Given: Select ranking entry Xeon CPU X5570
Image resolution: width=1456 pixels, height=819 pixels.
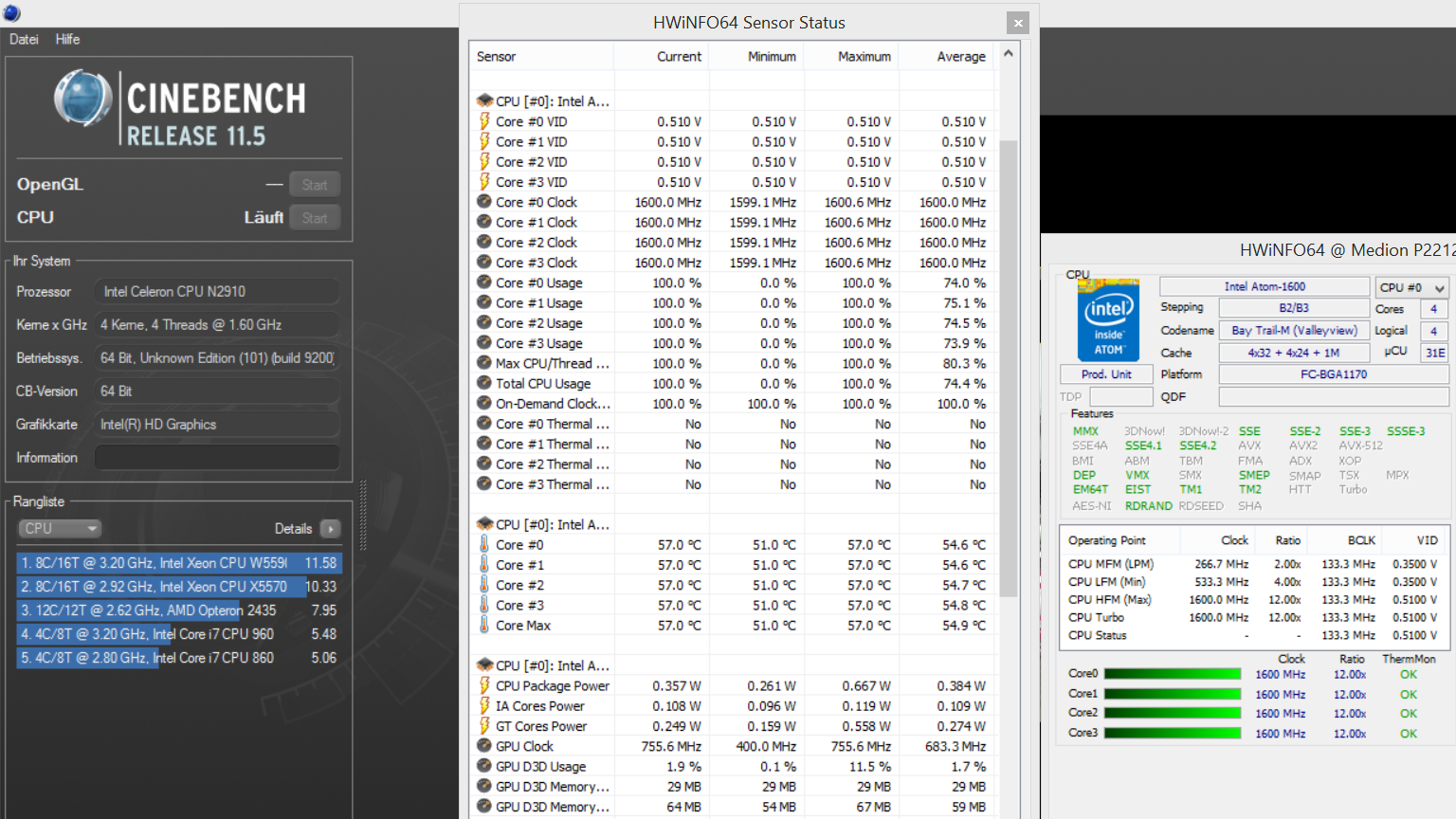Looking at the screenshot, I should (x=179, y=587).
